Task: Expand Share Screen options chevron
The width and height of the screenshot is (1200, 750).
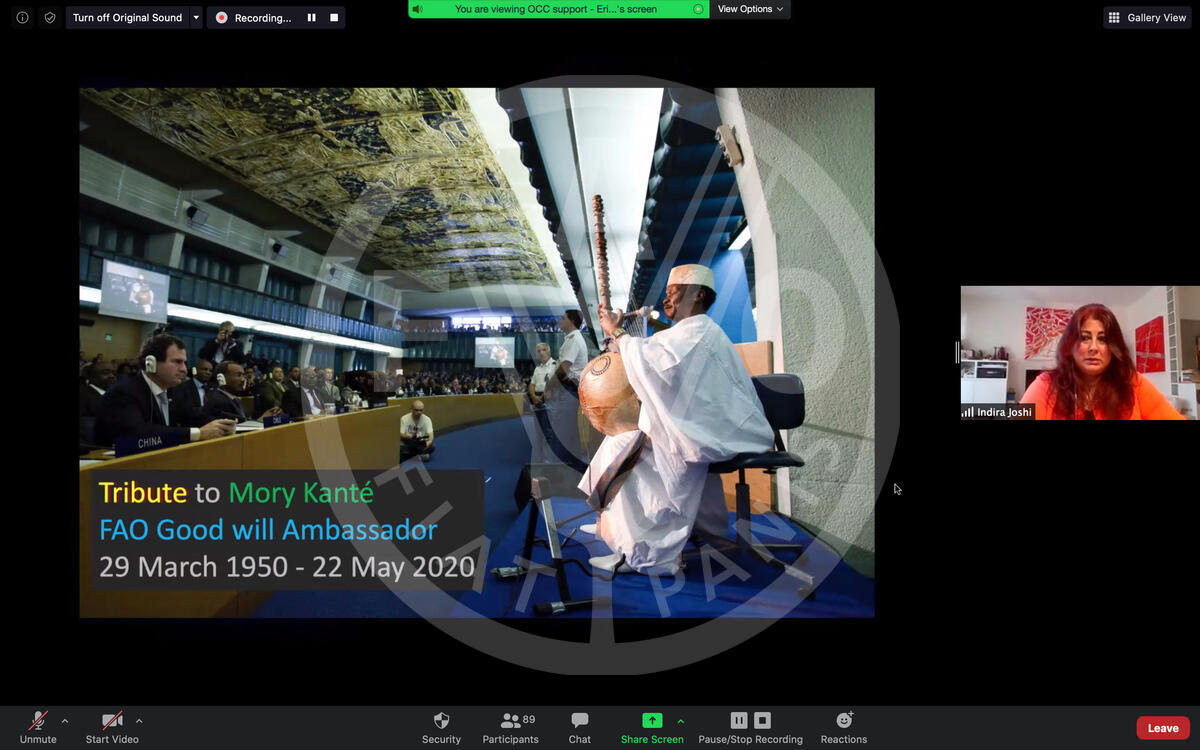Action: coord(681,720)
